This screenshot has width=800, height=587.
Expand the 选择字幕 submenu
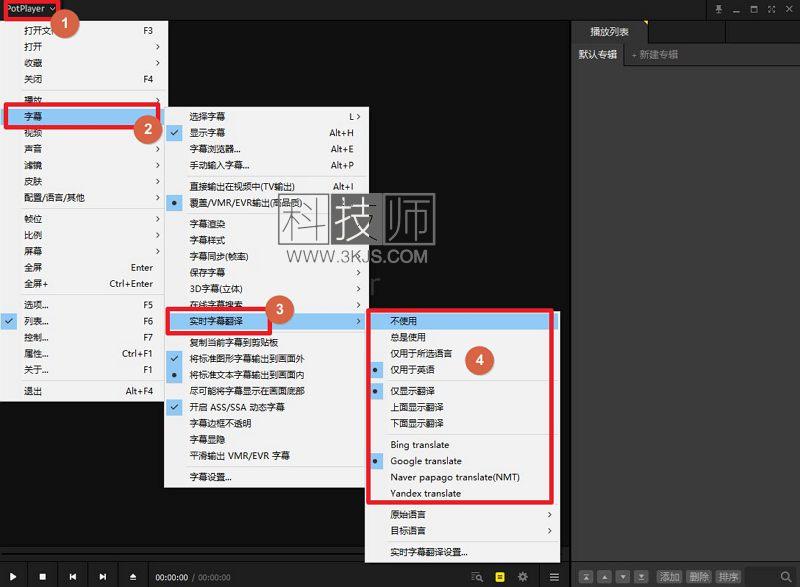[266, 116]
